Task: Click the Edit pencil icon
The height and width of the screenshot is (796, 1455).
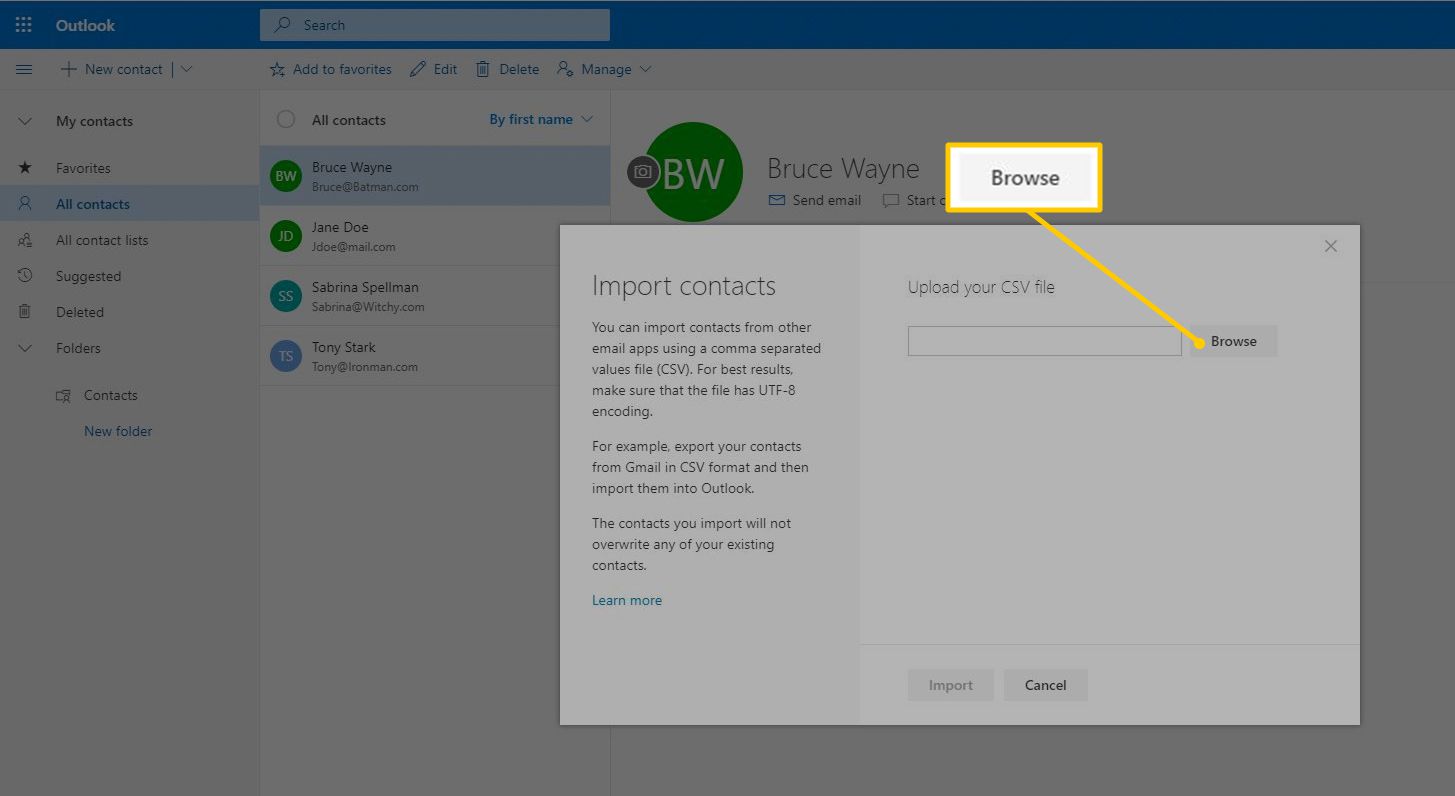Action: [418, 69]
